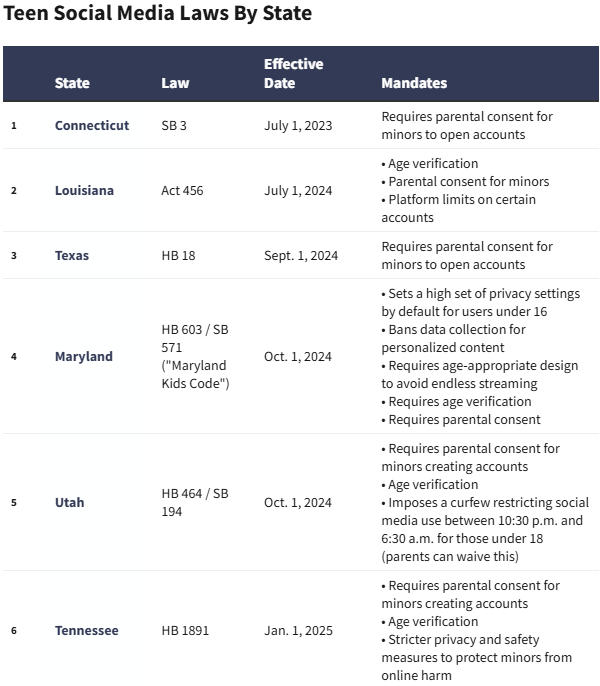Select the Sept. 1, 2024 date
This screenshot has height=686, width=600.
click(x=301, y=256)
